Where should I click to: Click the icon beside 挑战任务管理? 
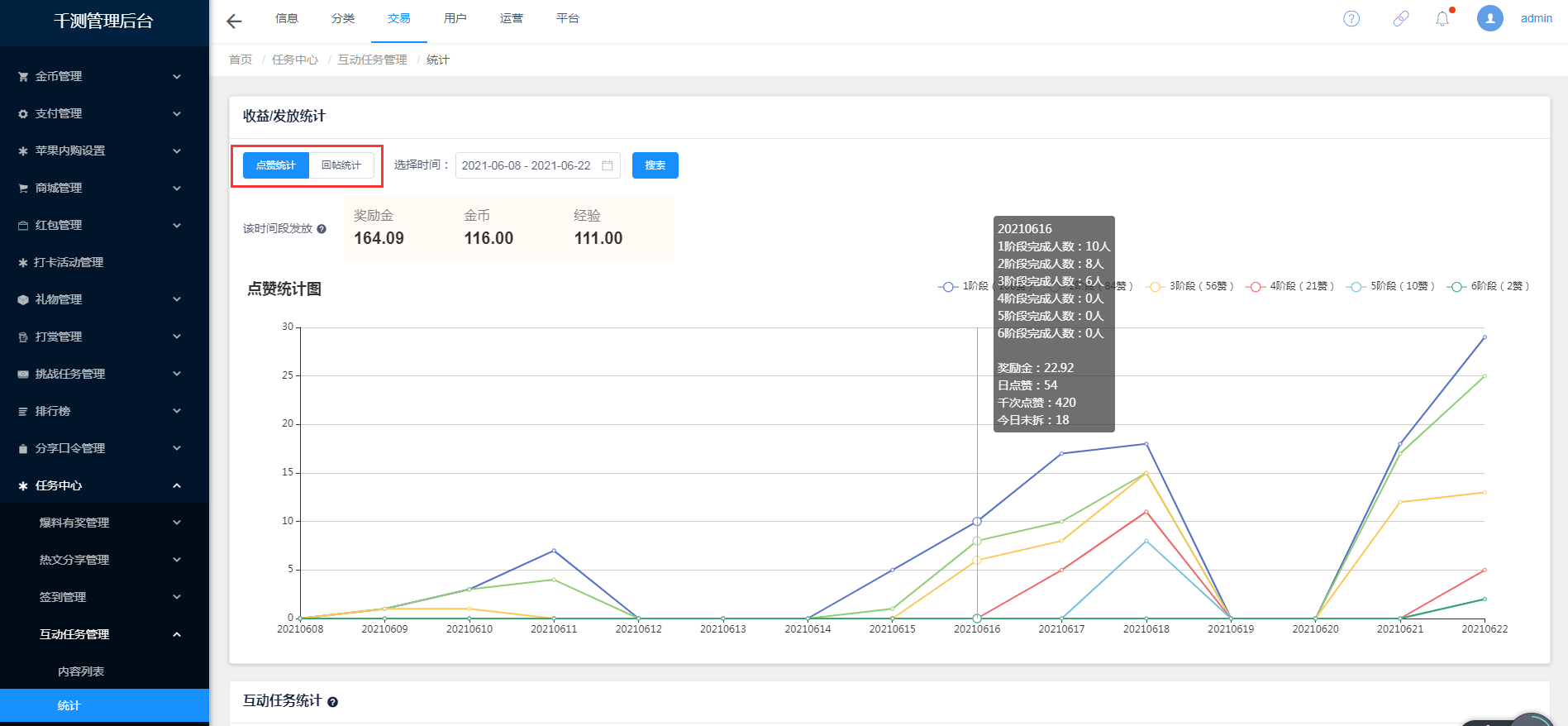23,374
